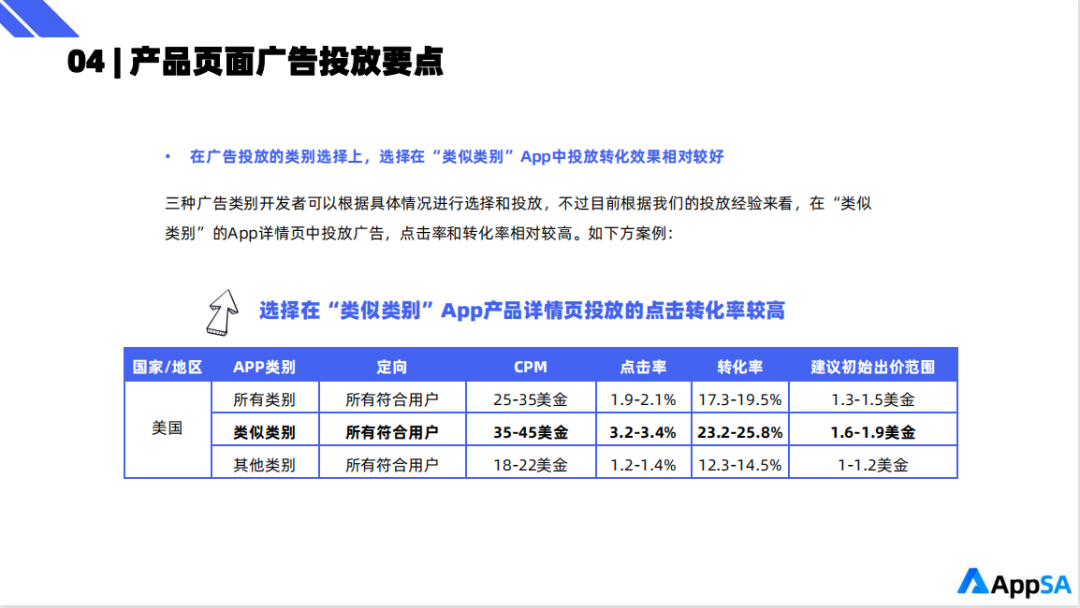Select the slide title '04 | 产品页面广告投放要点'
Viewport: 1080px width, 608px height.
tap(256, 62)
